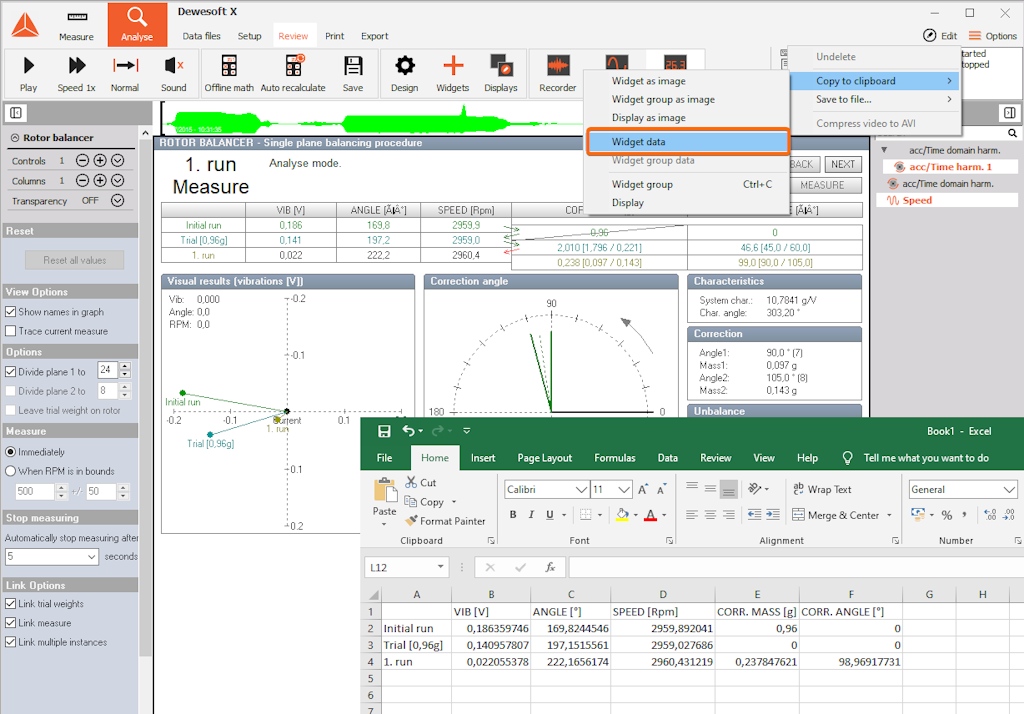
Task: Toggle Link measure checkbox
Action: [x=10, y=623]
